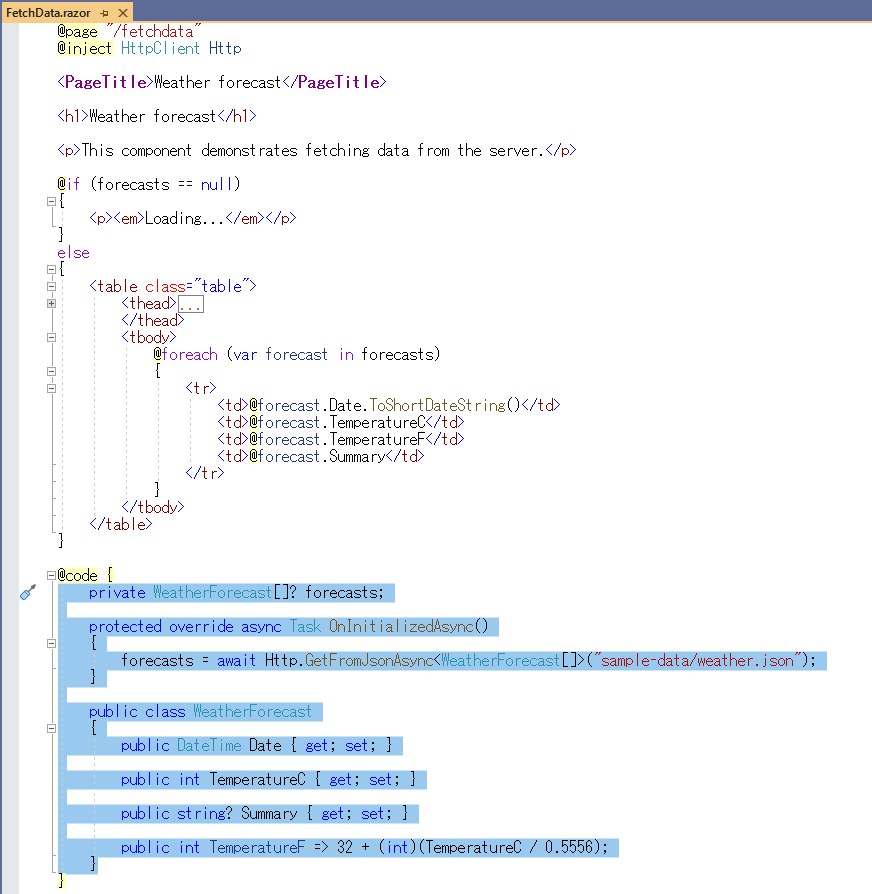Click @forecast.TemperatureC in table cell
Image resolution: width=872 pixels, height=894 pixels.
coord(337,422)
